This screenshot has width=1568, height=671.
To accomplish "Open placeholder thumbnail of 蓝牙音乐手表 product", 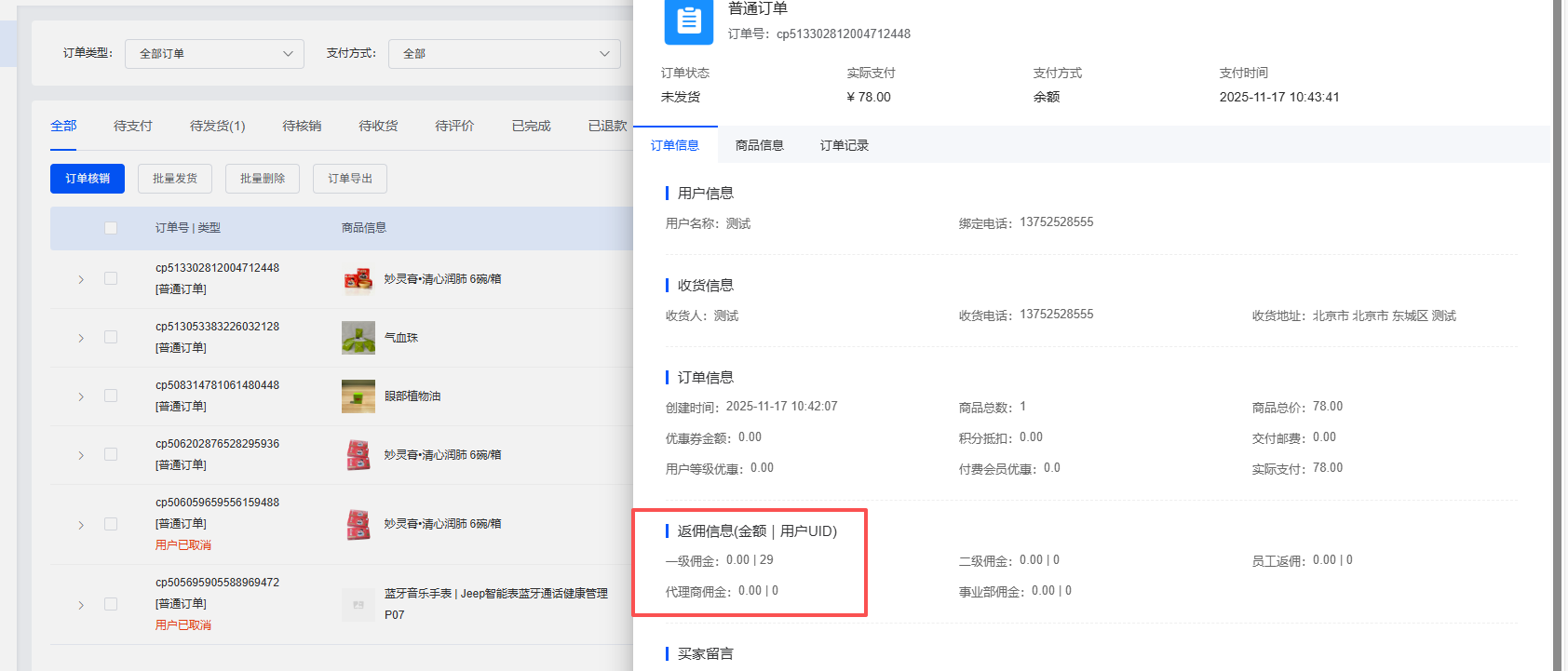I will click(358, 604).
